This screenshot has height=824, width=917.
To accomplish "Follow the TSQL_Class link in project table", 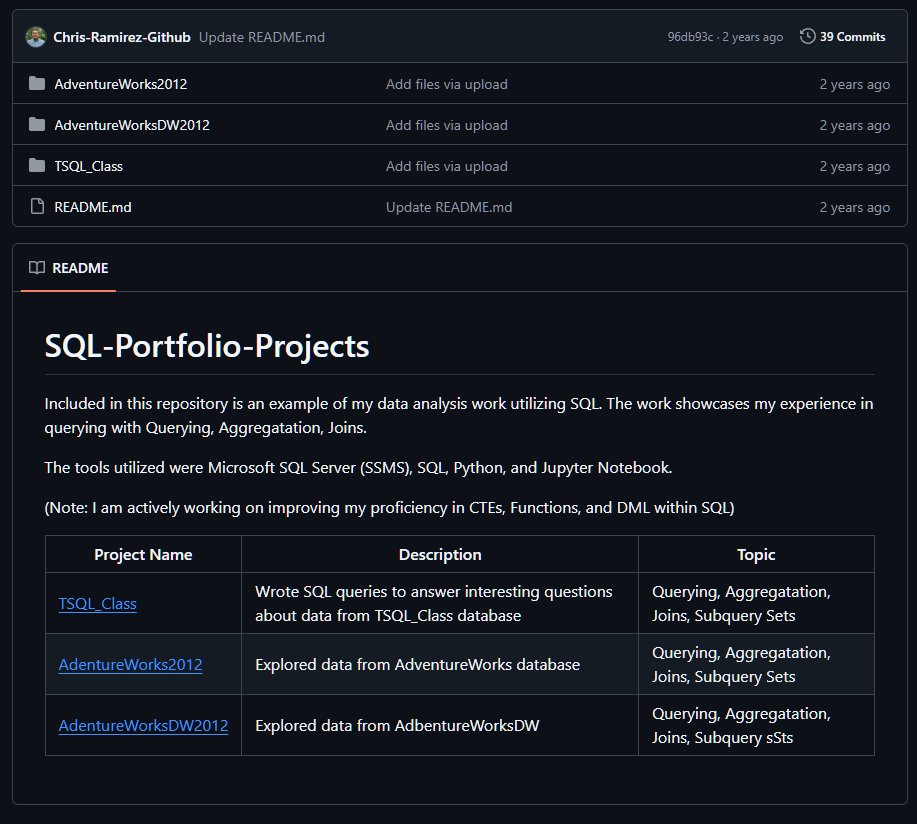I will point(98,604).
